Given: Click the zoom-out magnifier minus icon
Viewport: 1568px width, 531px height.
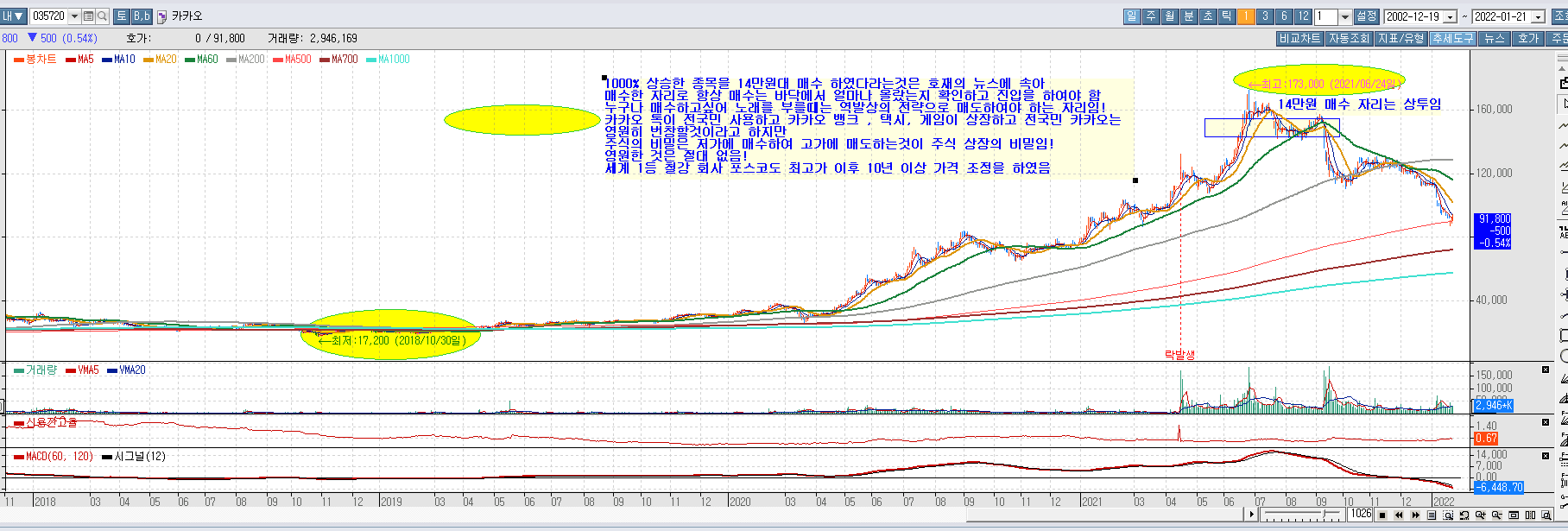Looking at the screenshot, I should pos(1497,515).
